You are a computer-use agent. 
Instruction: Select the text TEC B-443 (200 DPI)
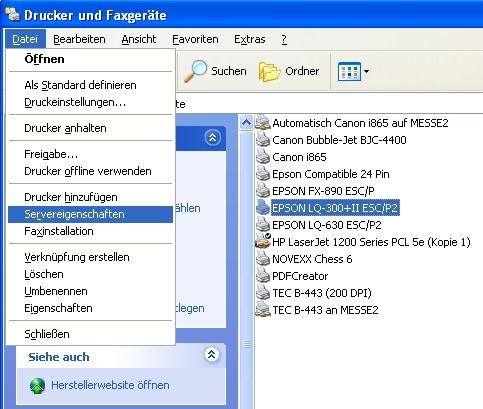click(x=322, y=293)
